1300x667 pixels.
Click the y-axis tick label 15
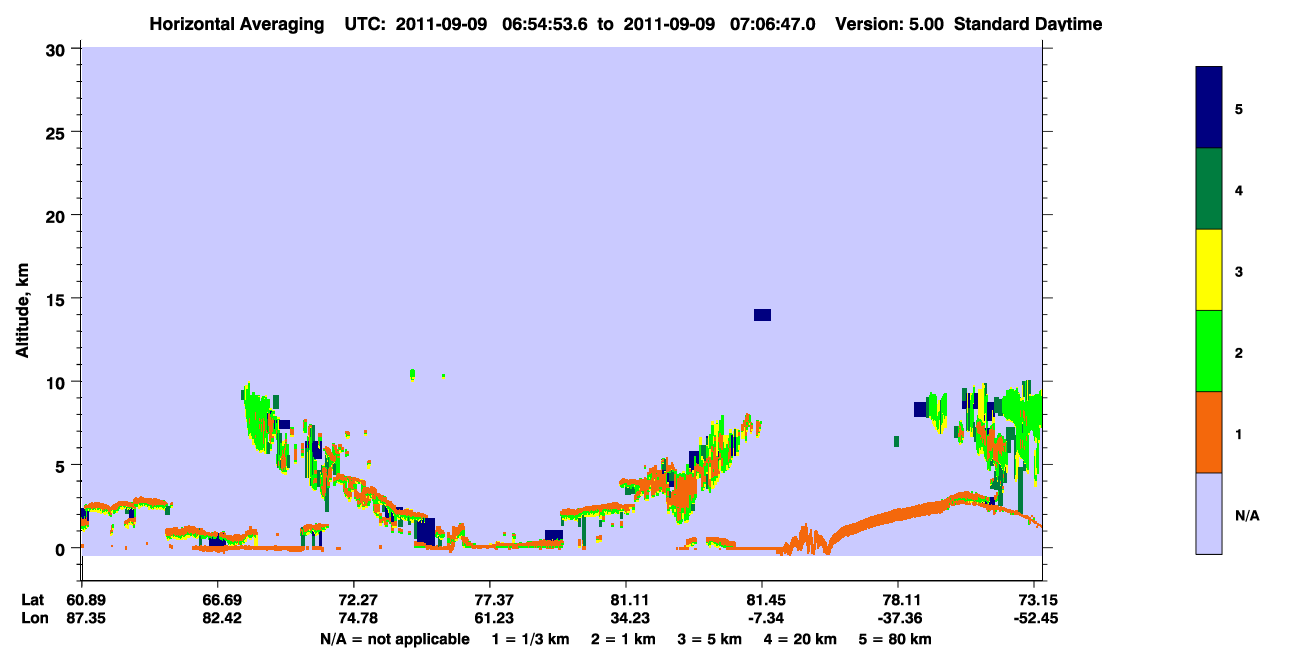(58, 299)
